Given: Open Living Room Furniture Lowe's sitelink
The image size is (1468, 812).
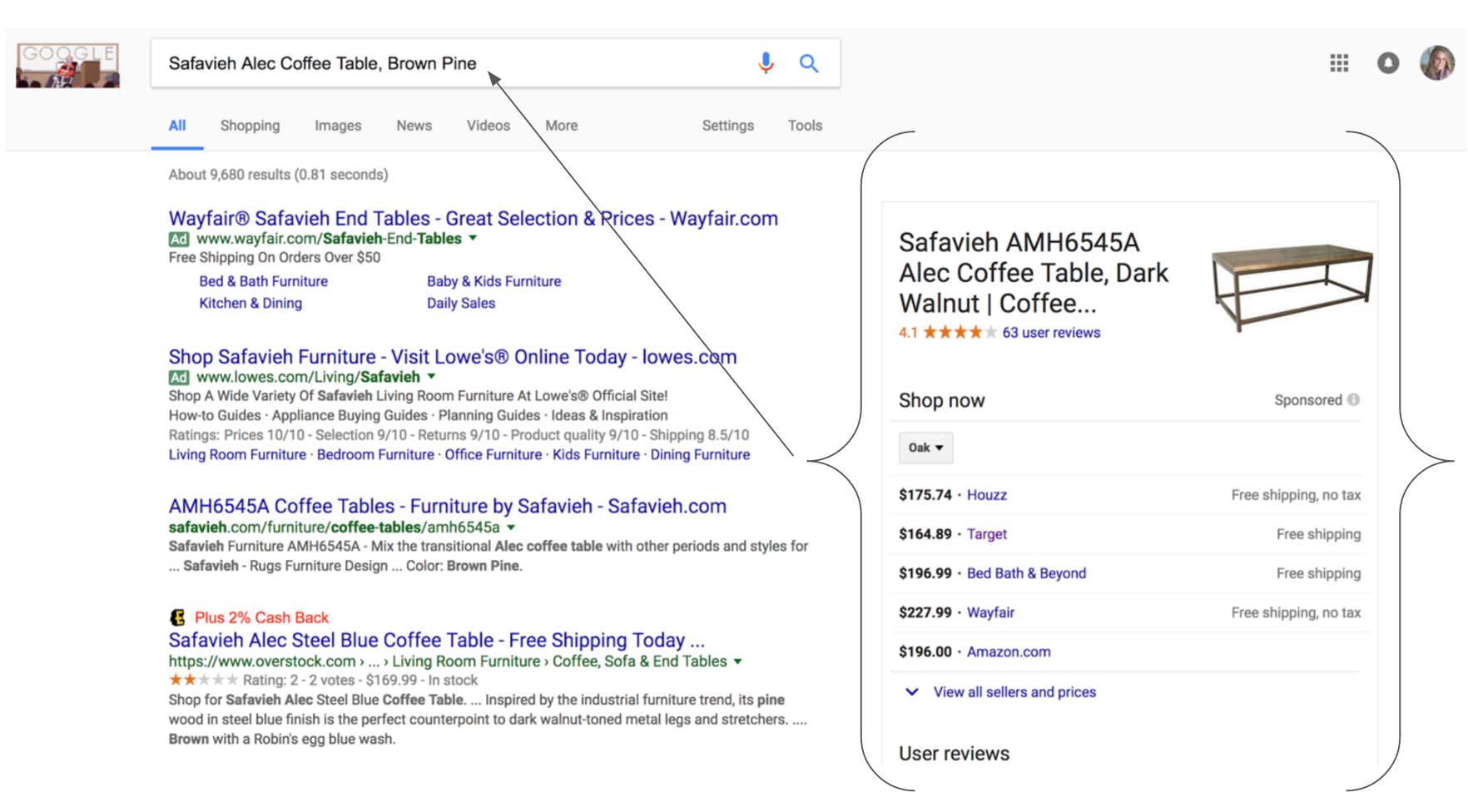Looking at the screenshot, I should tap(237, 455).
